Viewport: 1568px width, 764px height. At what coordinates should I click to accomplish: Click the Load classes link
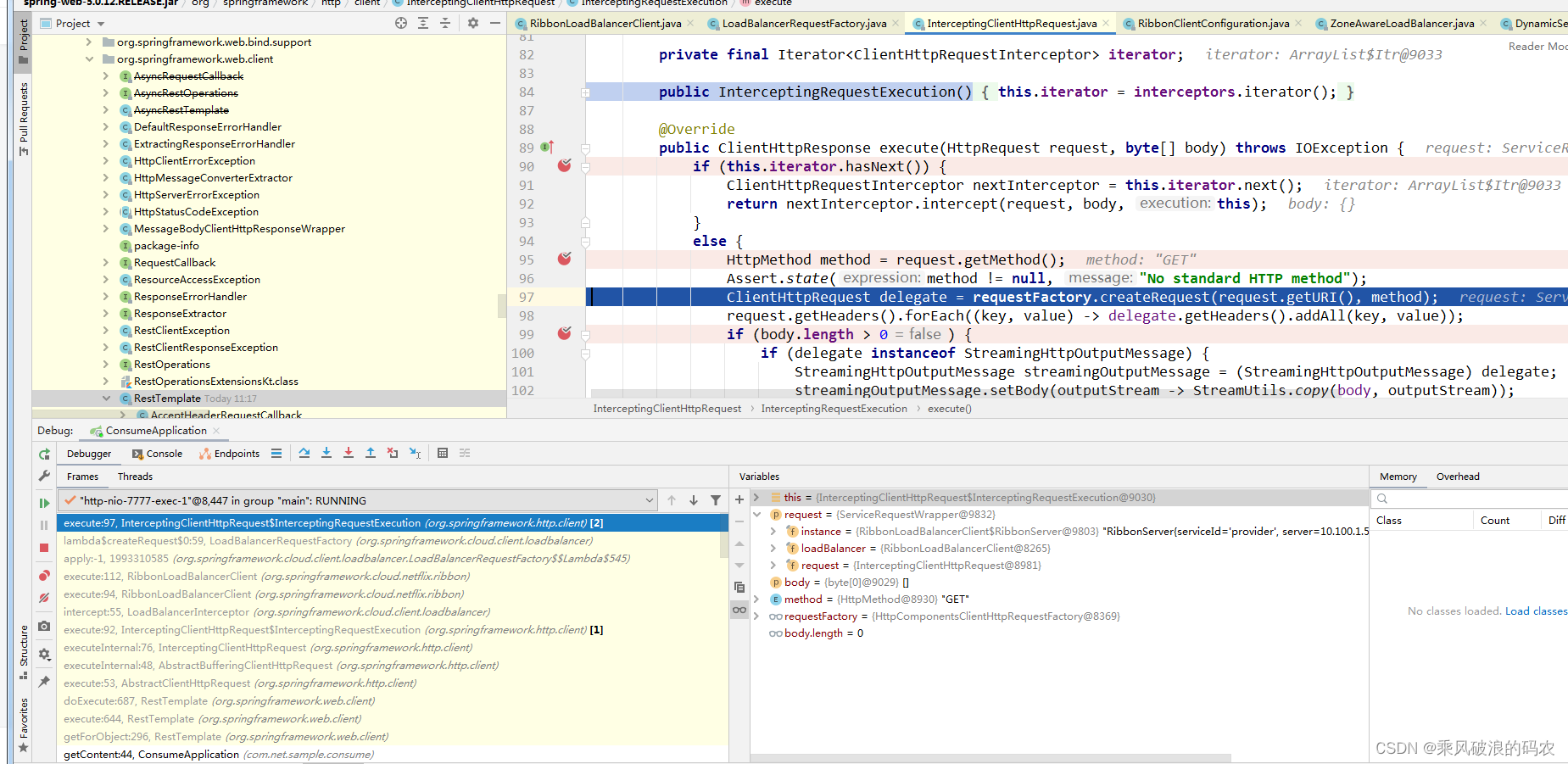point(1536,611)
